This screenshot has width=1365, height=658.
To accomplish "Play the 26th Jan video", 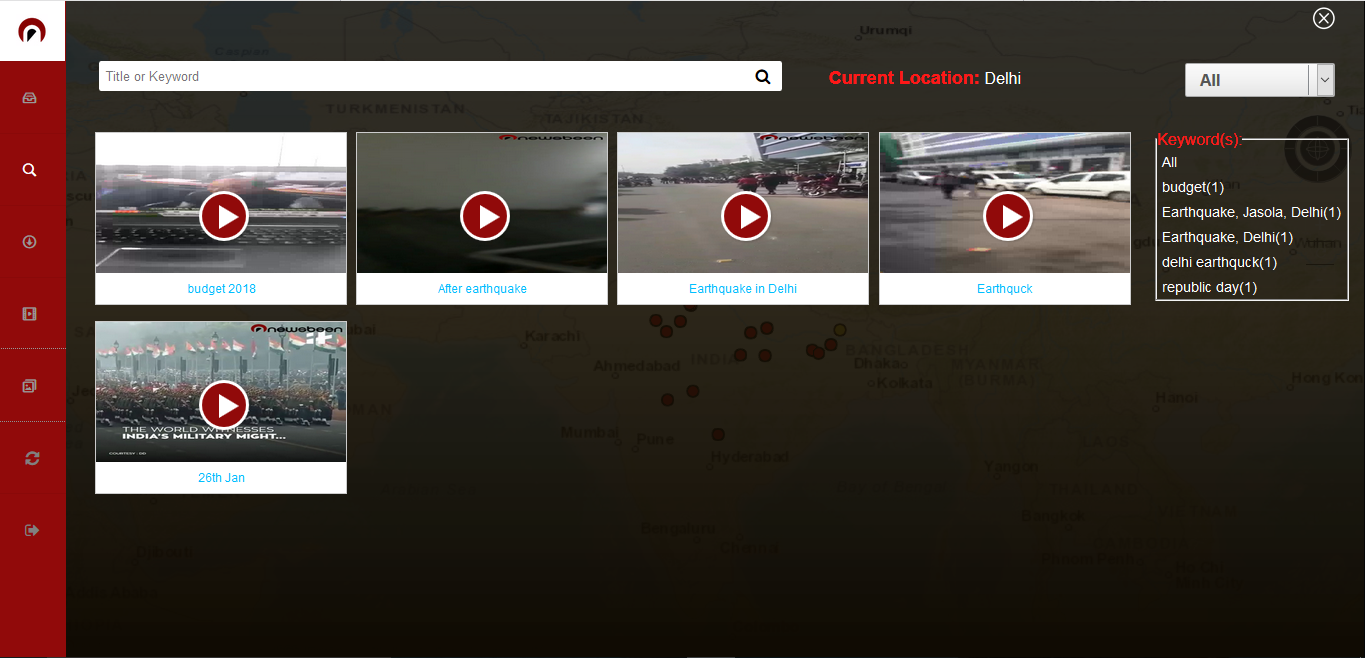I will tap(224, 405).
